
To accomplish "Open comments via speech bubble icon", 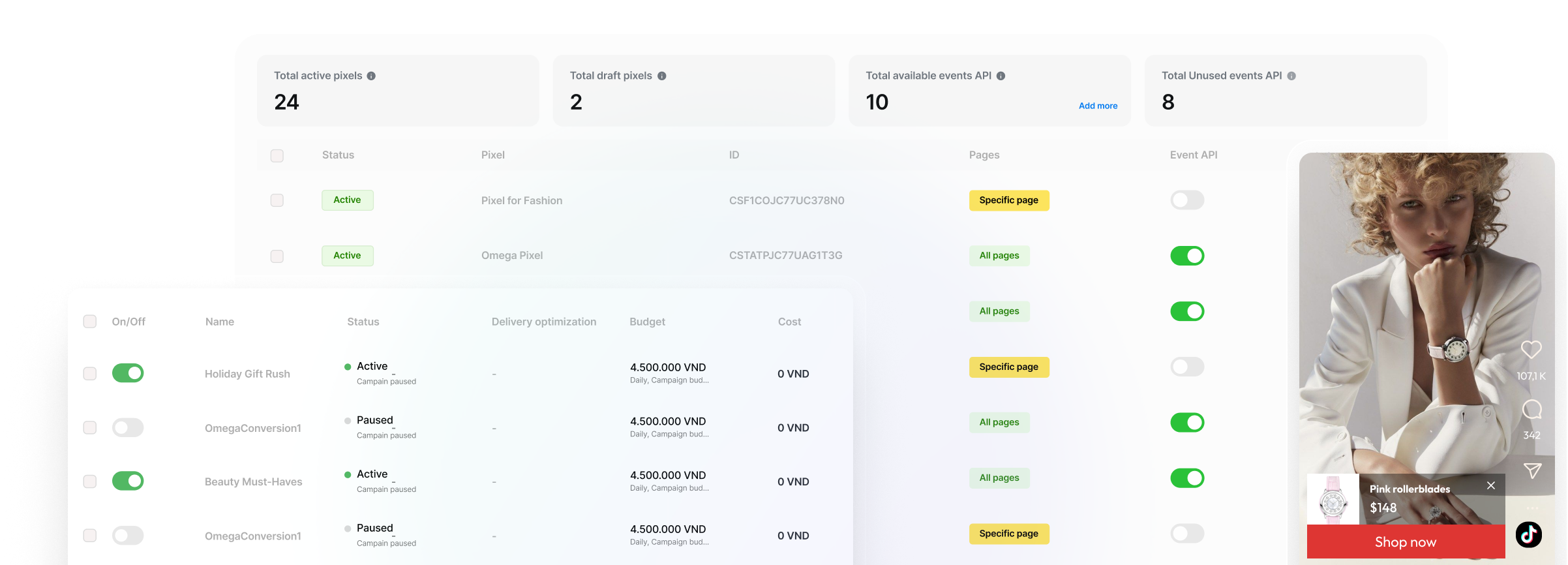I will (x=1531, y=410).
